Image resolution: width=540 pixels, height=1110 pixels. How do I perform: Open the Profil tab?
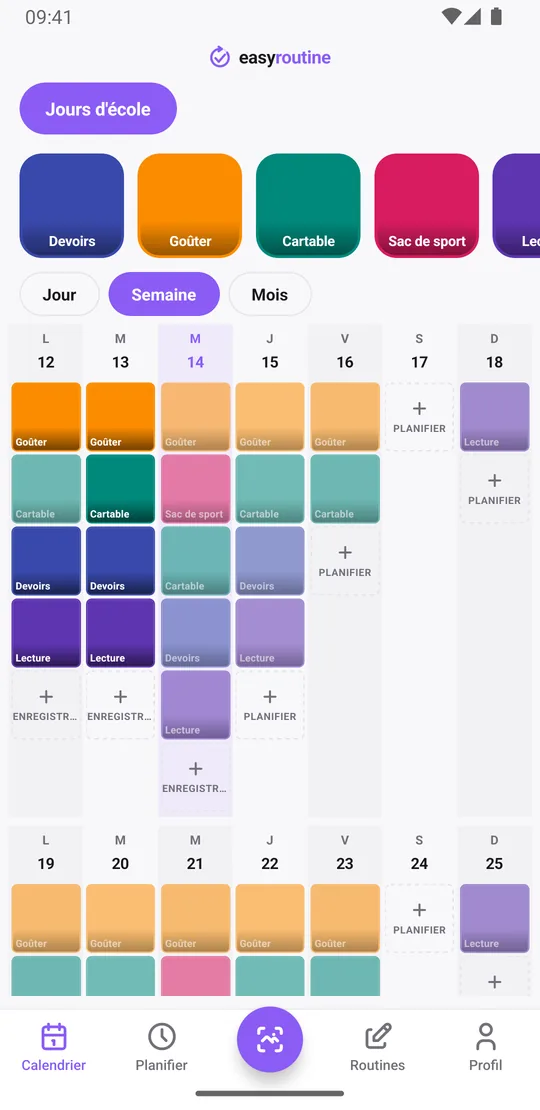point(486,1047)
